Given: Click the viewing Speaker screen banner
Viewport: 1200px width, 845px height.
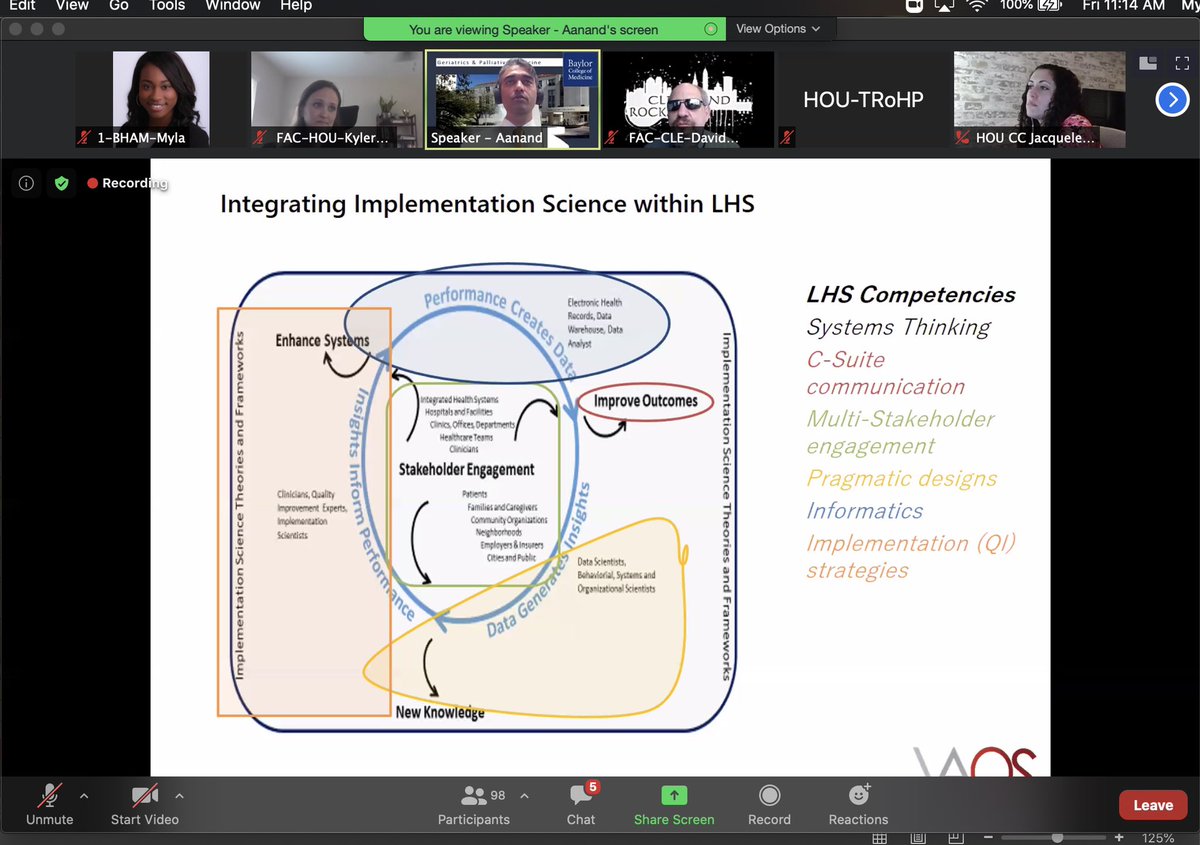Looking at the screenshot, I should coord(544,29).
